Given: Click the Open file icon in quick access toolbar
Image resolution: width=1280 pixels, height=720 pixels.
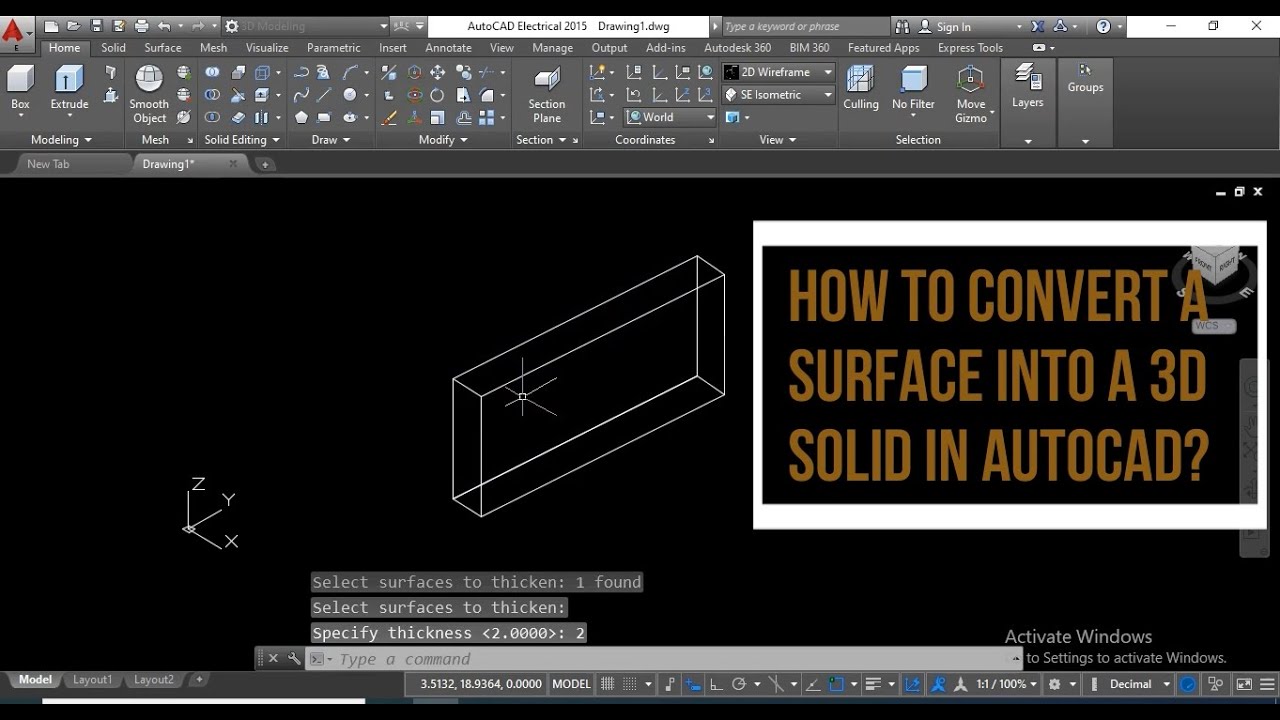Looking at the screenshot, I should click(73, 26).
